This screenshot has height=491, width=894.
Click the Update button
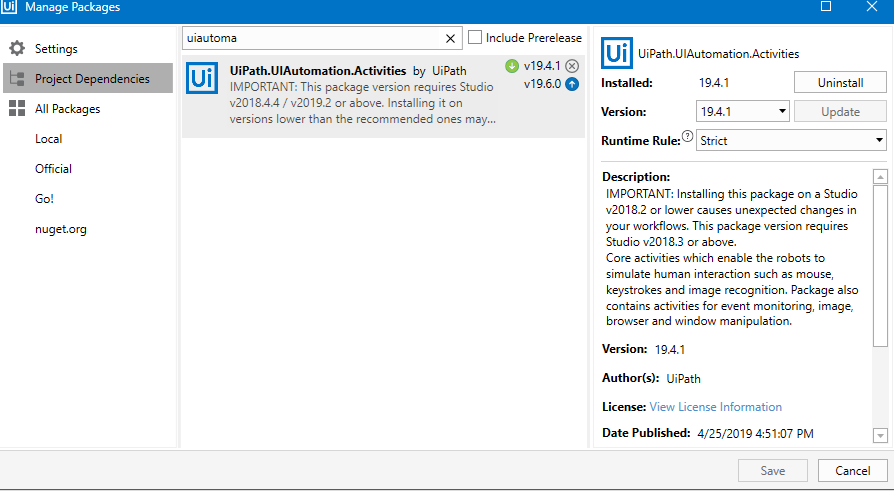tap(840, 112)
